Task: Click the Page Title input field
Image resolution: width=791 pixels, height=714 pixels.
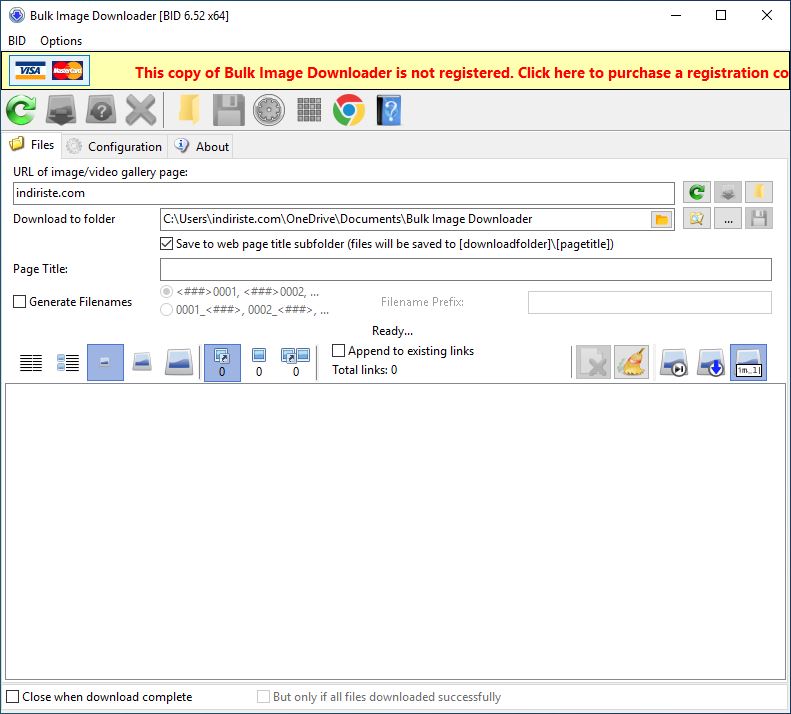Action: pyautogui.click(x=466, y=269)
